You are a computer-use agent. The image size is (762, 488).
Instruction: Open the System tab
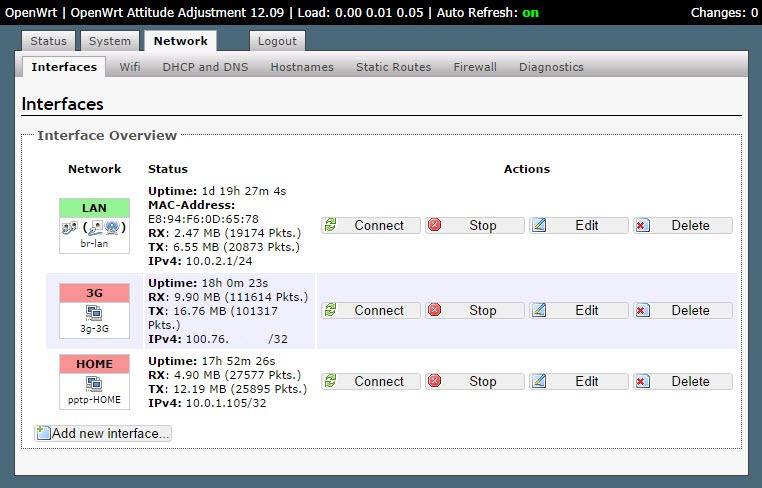(x=110, y=41)
